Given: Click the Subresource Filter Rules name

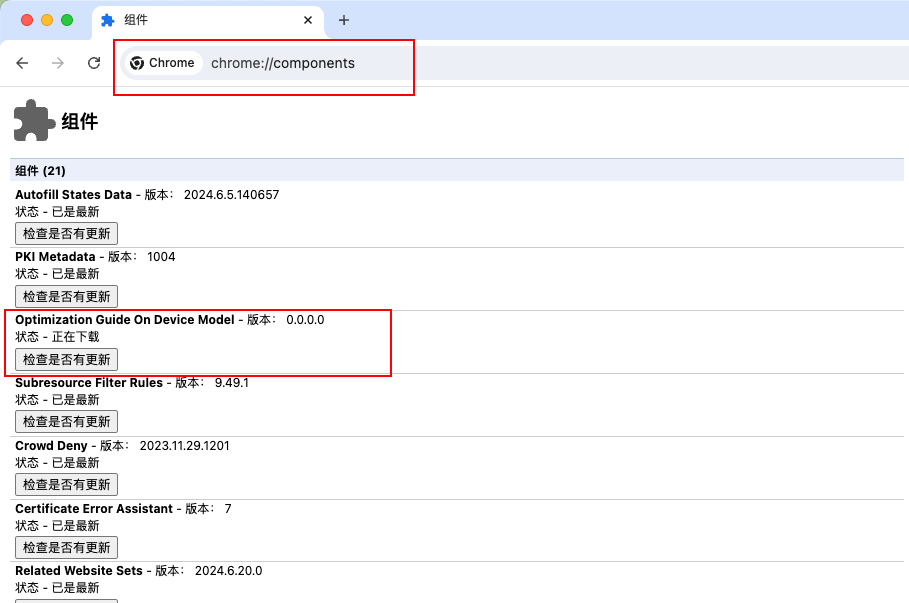Looking at the screenshot, I should 89,383.
